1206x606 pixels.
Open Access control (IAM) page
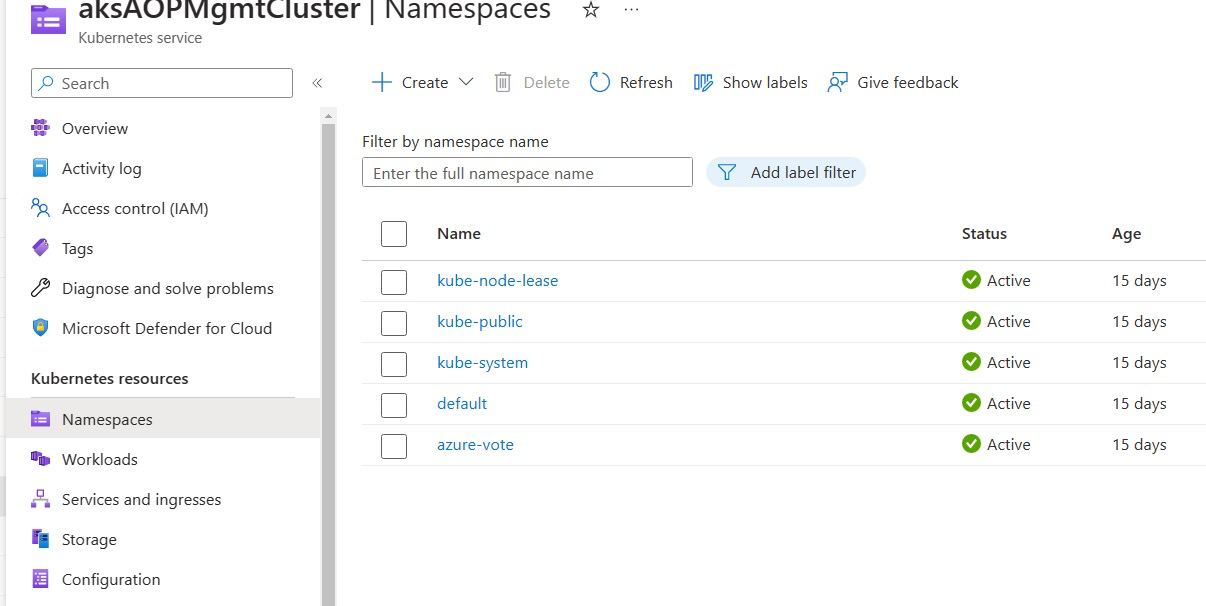[x=135, y=208]
